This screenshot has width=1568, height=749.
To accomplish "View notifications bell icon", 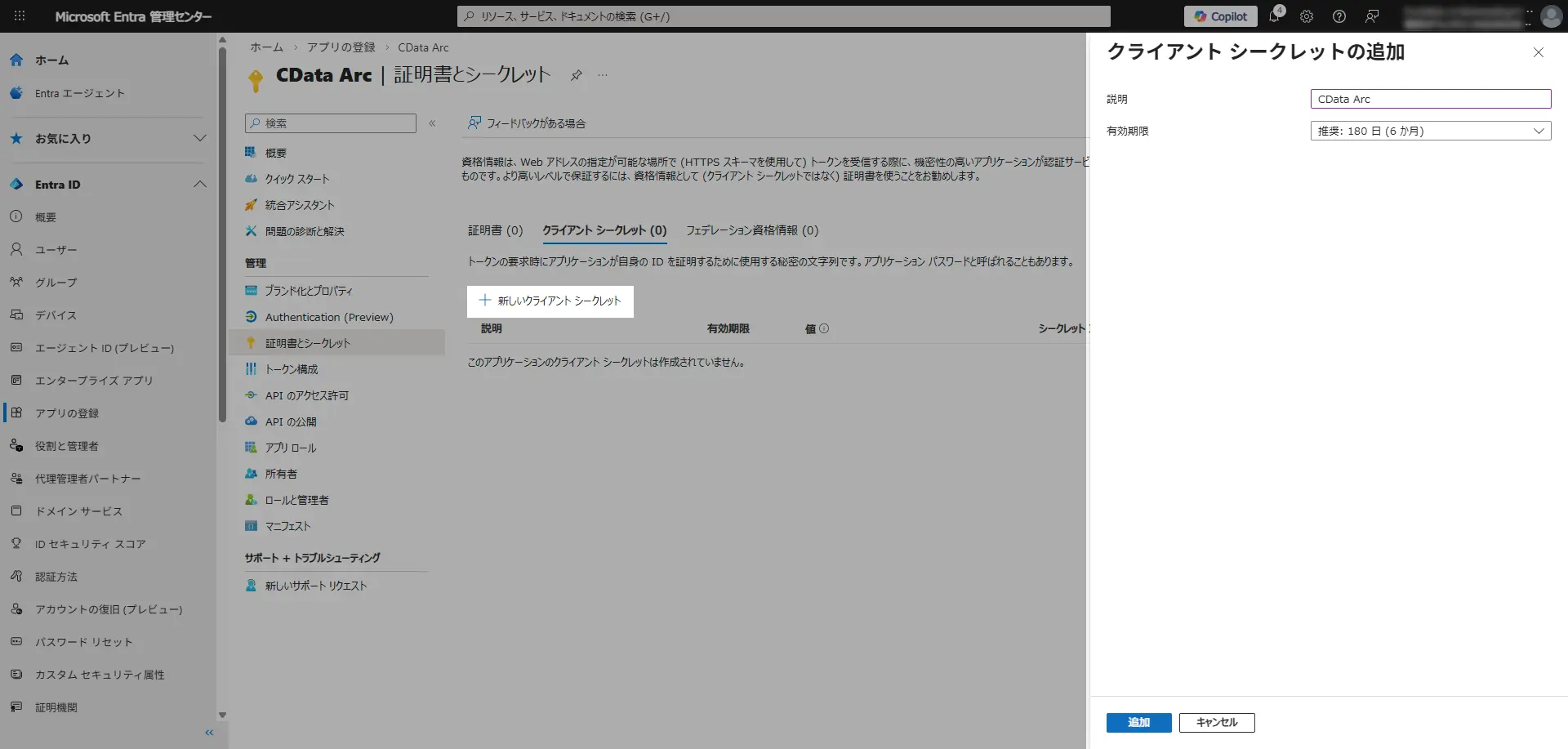I will [1275, 16].
